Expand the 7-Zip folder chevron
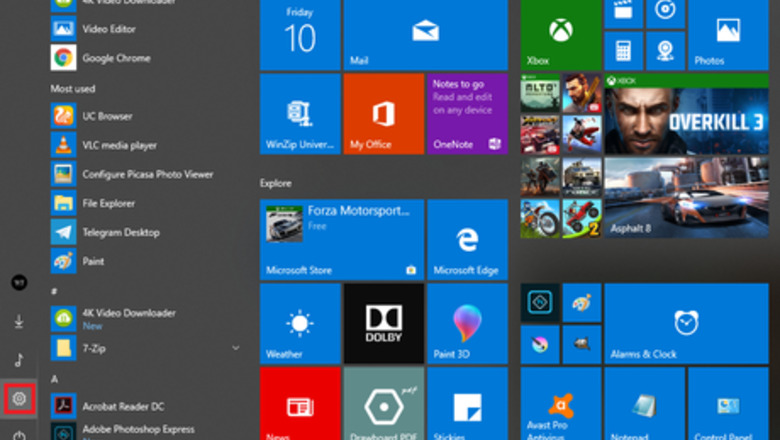780x440 pixels. pyautogui.click(x=236, y=348)
